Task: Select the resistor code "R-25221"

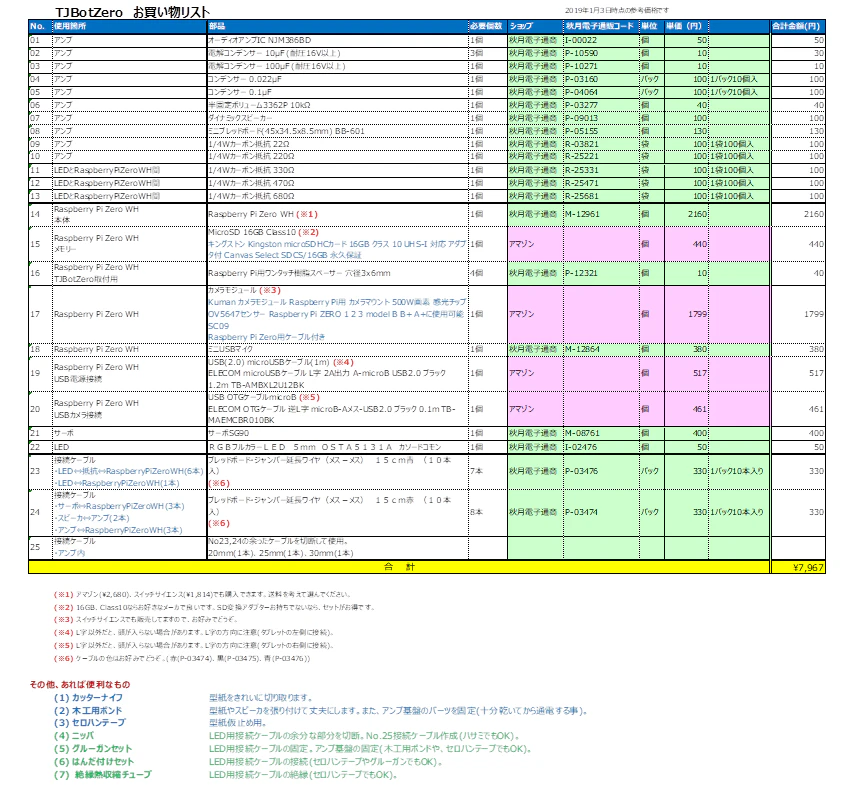Action: [x=581, y=156]
